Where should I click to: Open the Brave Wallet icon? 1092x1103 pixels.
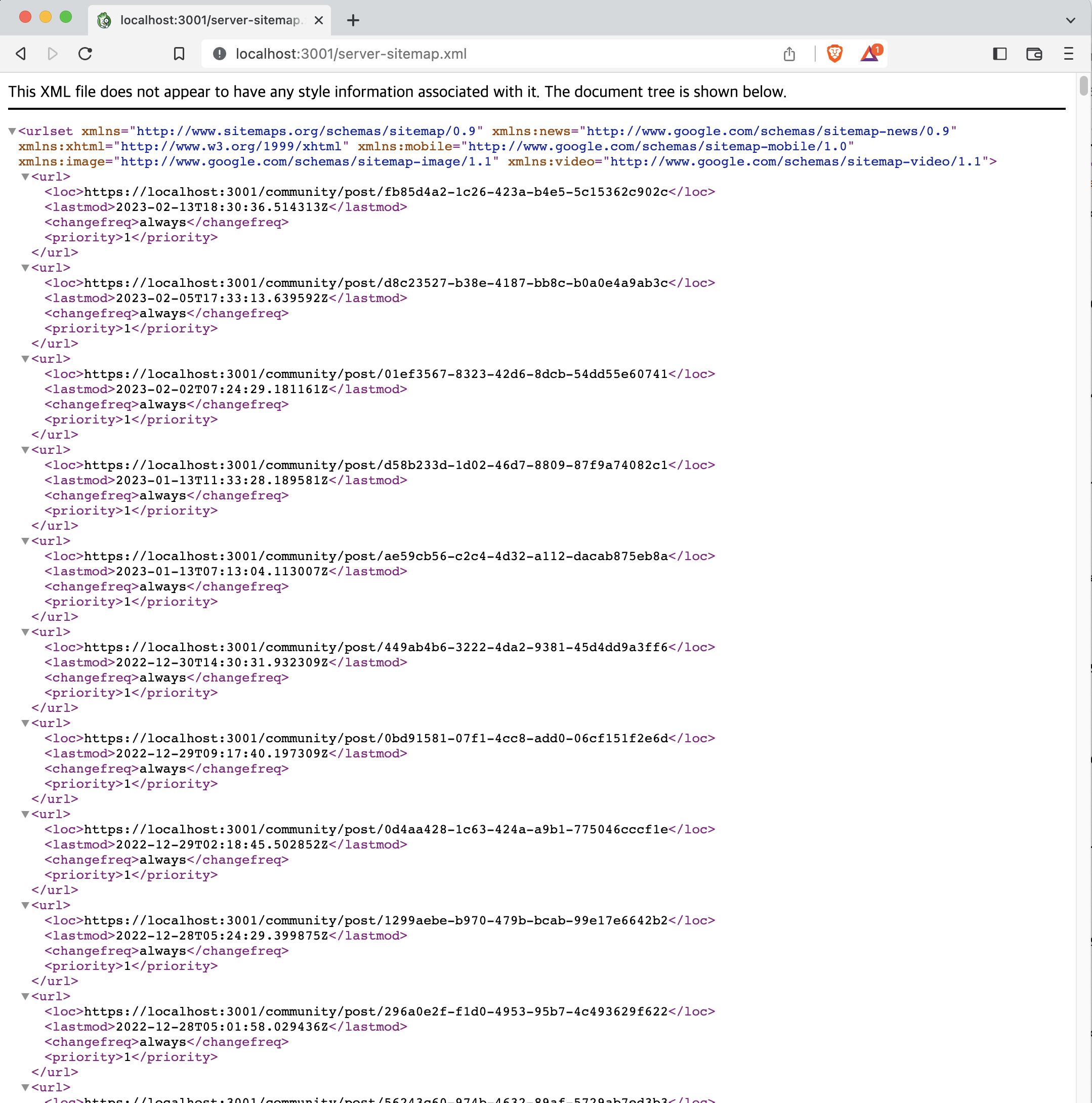pyautogui.click(x=1034, y=54)
